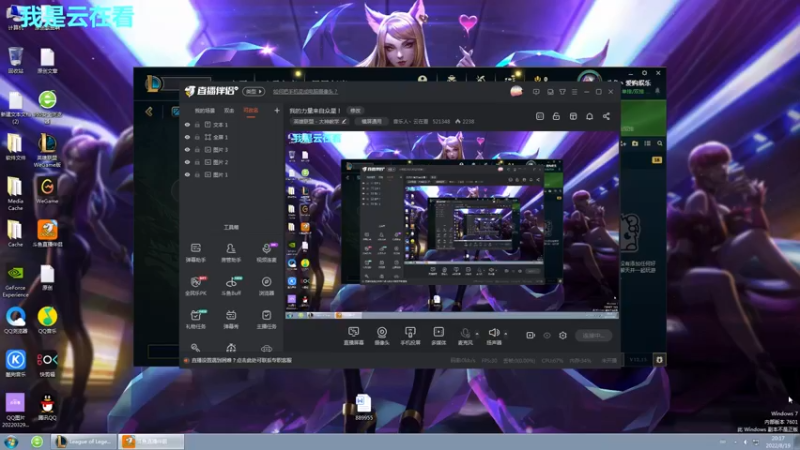This screenshot has width=800, height=450.
Task: Expand microphone options arrow
Action: pos(477,334)
